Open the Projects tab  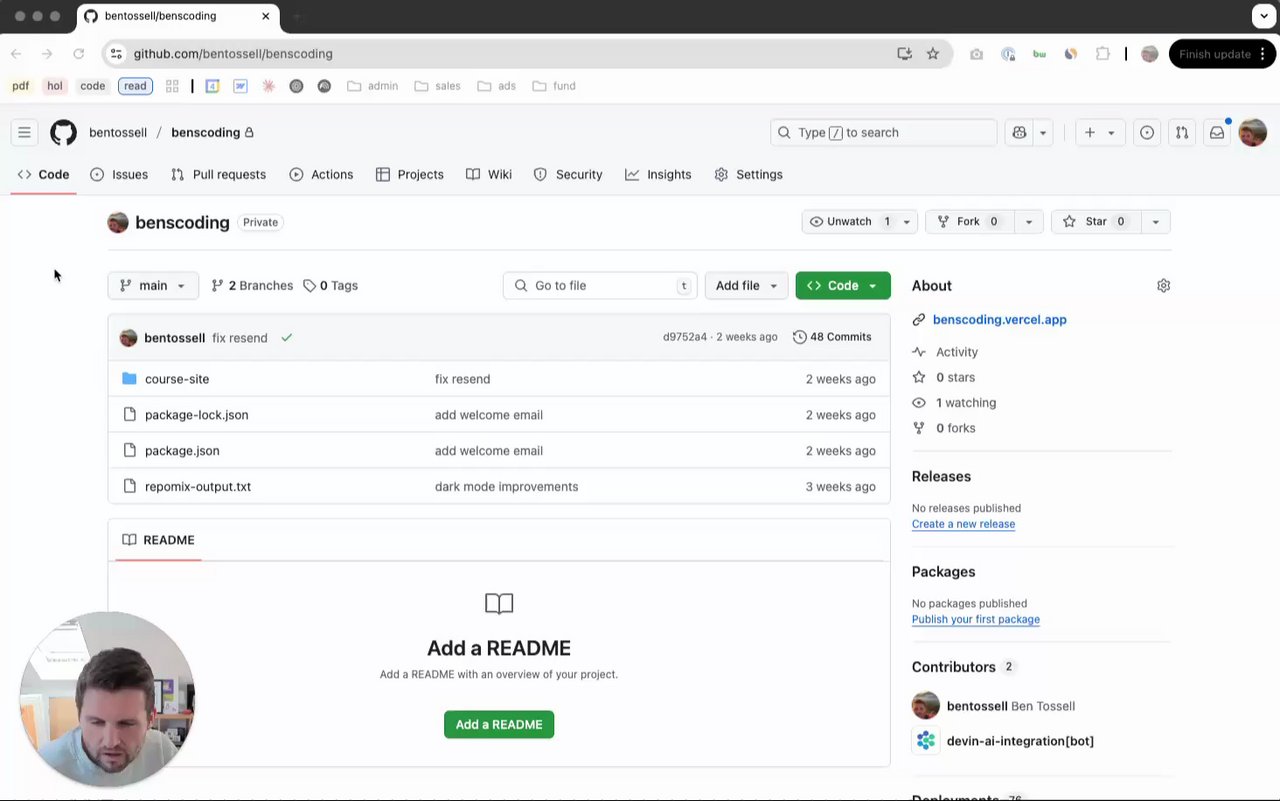tap(410, 174)
